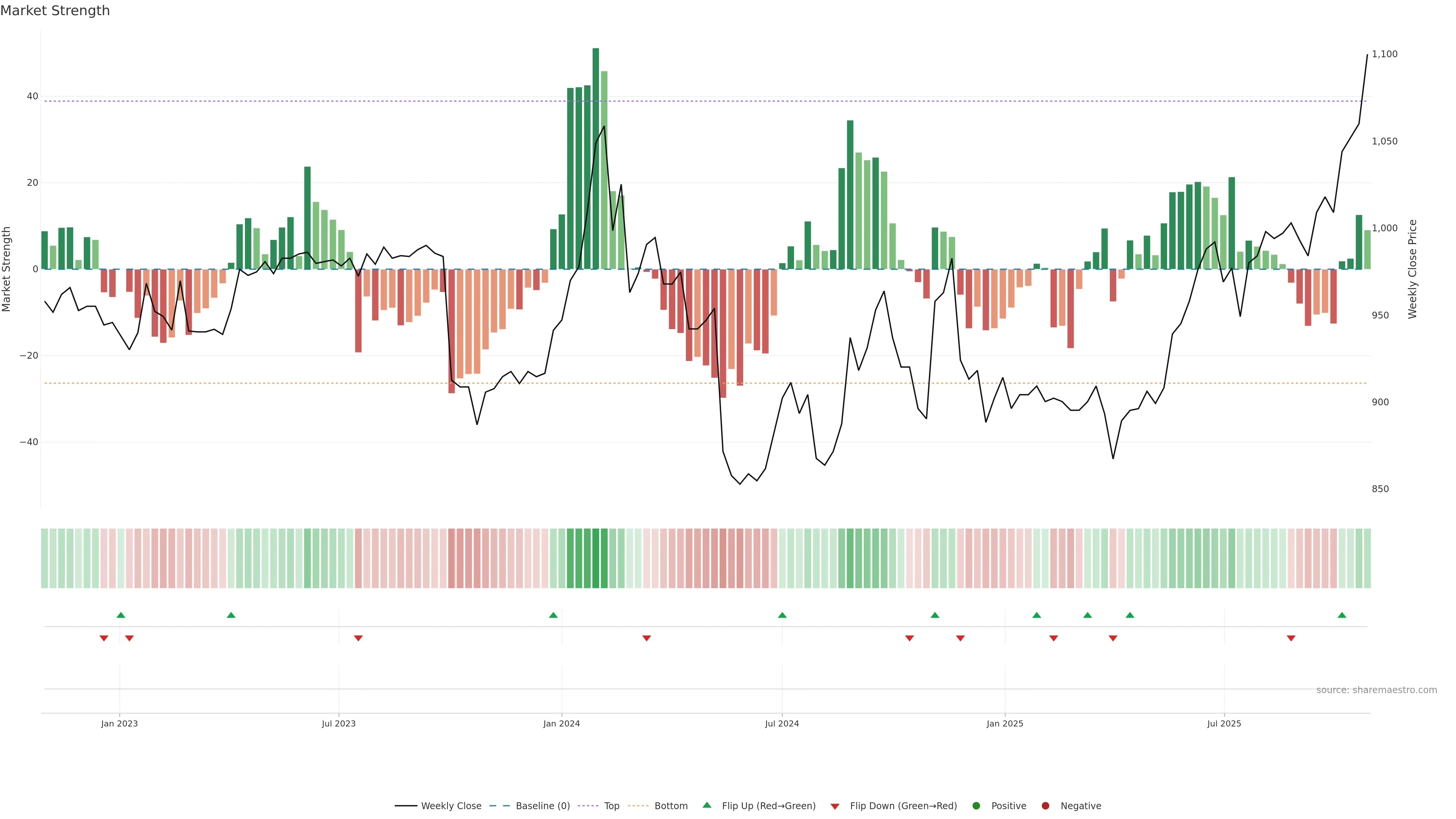
Task: Click the Jul 2023 x-axis label
Action: pyautogui.click(x=339, y=723)
